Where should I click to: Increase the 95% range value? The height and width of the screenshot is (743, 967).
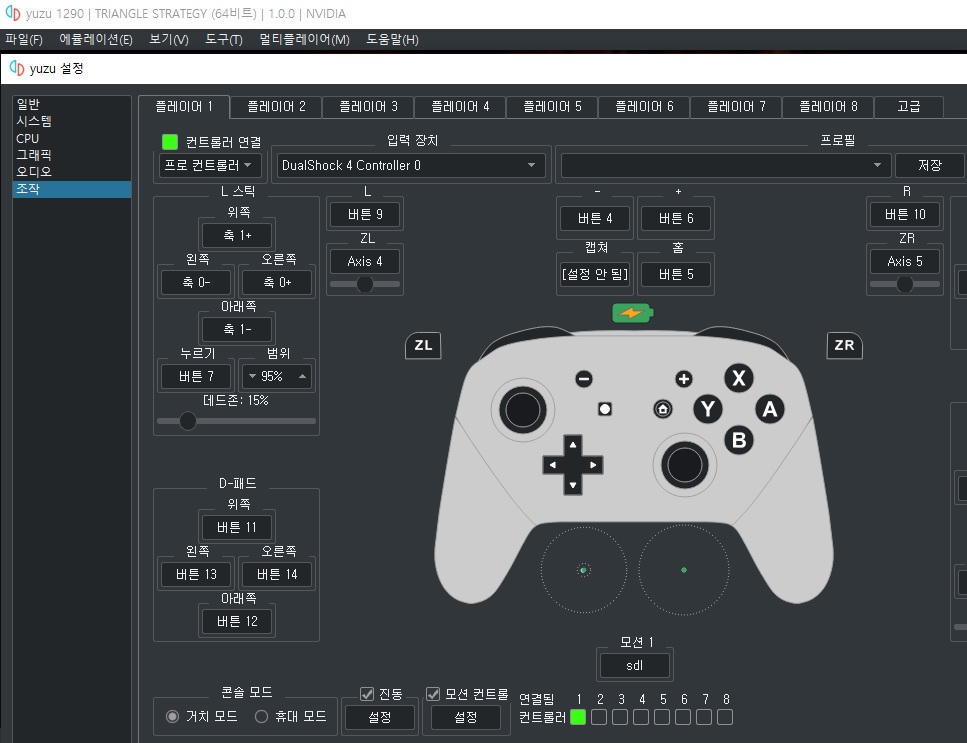pos(302,376)
